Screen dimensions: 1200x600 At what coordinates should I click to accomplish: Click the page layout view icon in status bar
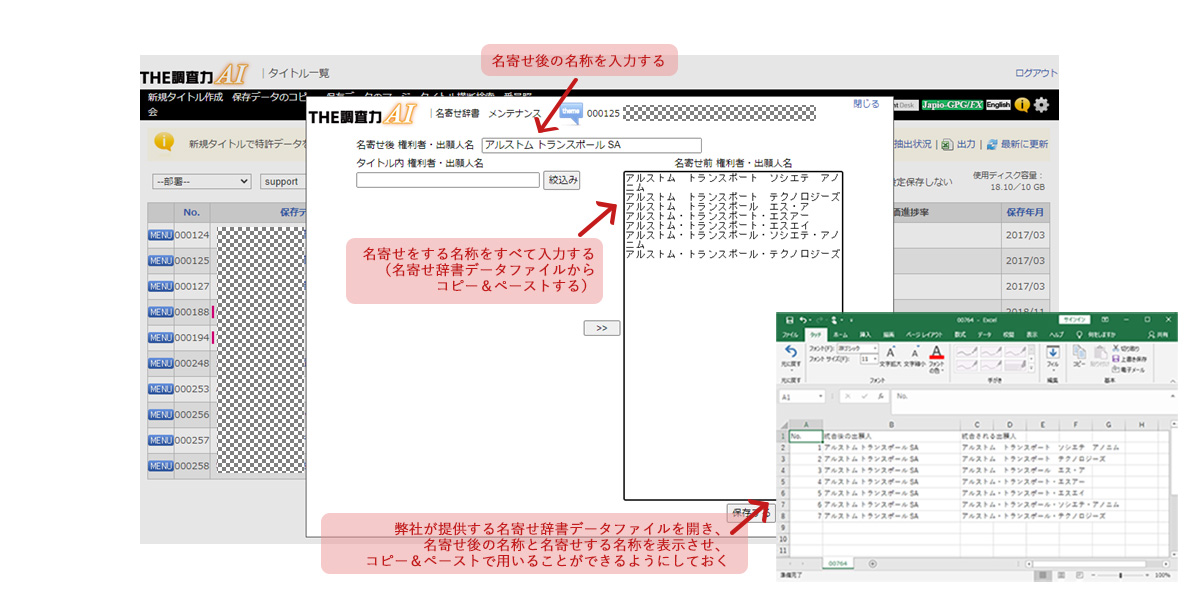[x=1061, y=575]
